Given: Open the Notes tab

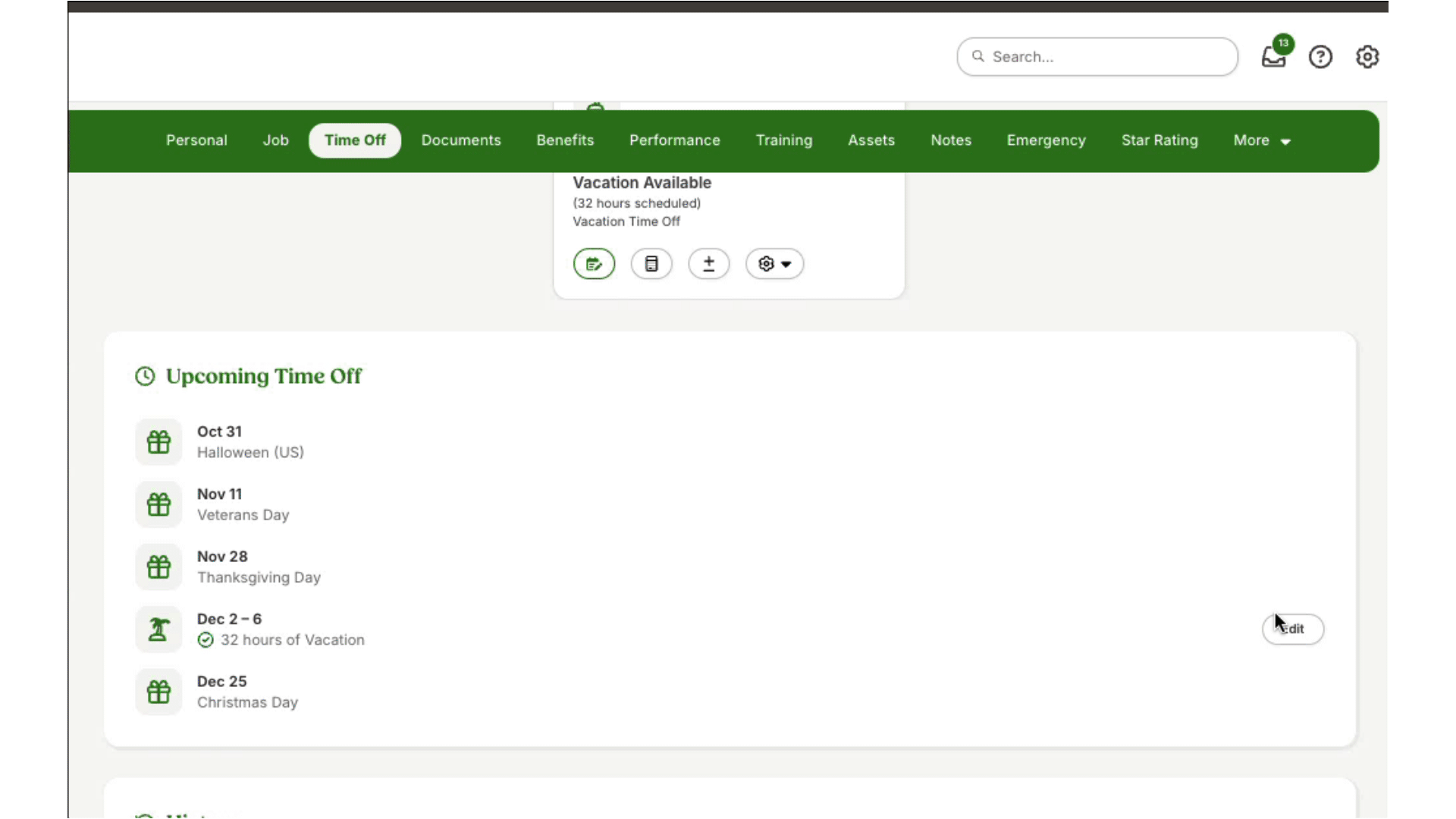Looking at the screenshot, I should 951,140.
